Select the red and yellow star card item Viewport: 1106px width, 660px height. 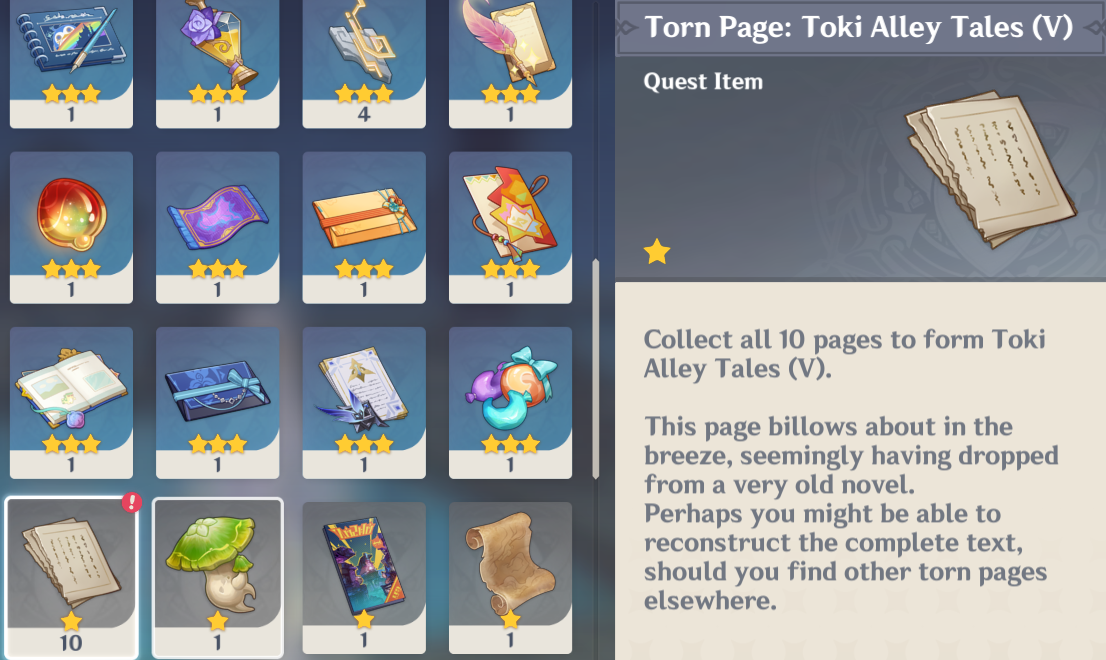point(510,228)
